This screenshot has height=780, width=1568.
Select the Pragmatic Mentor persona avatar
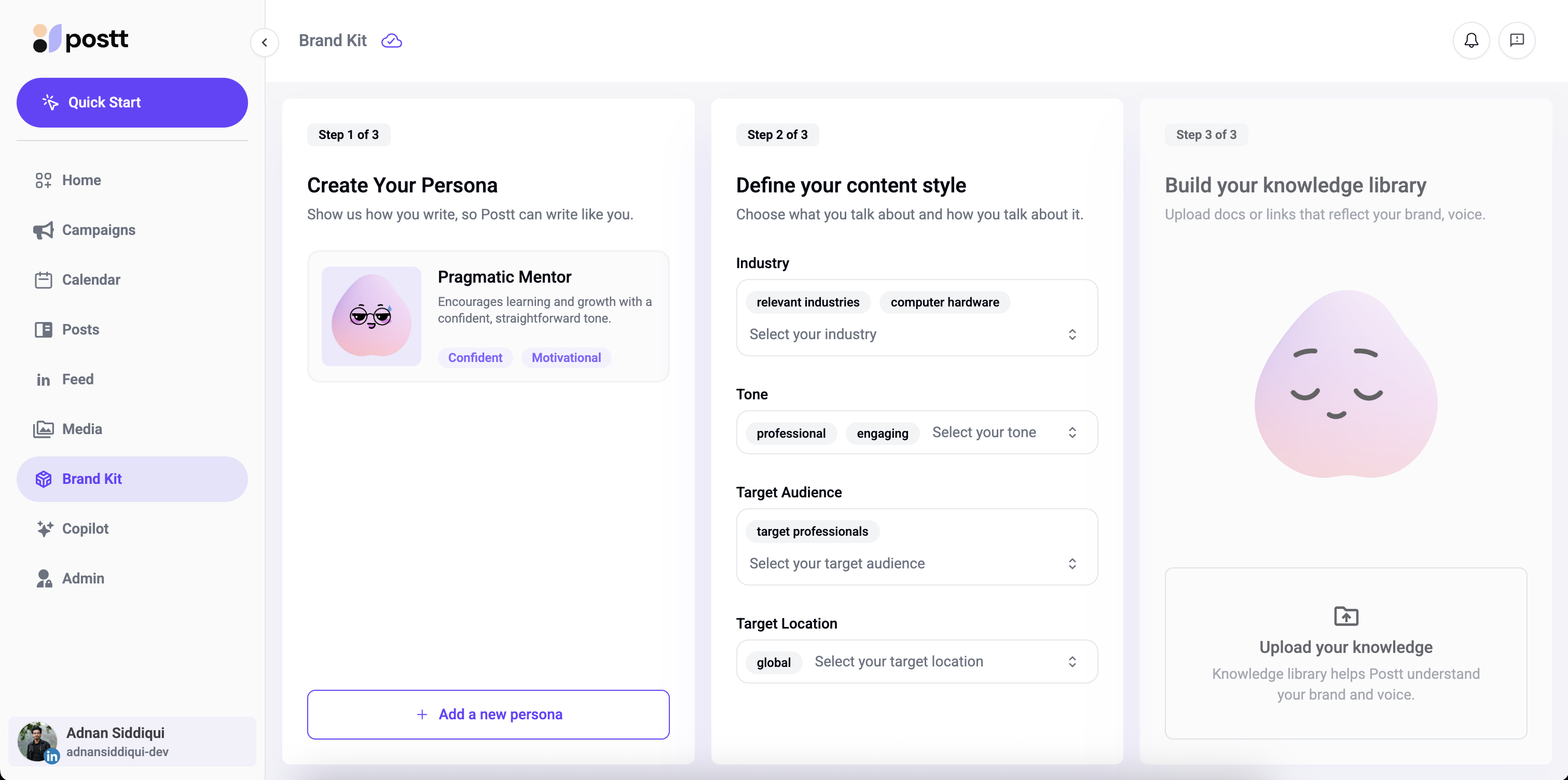pos(372,316)
